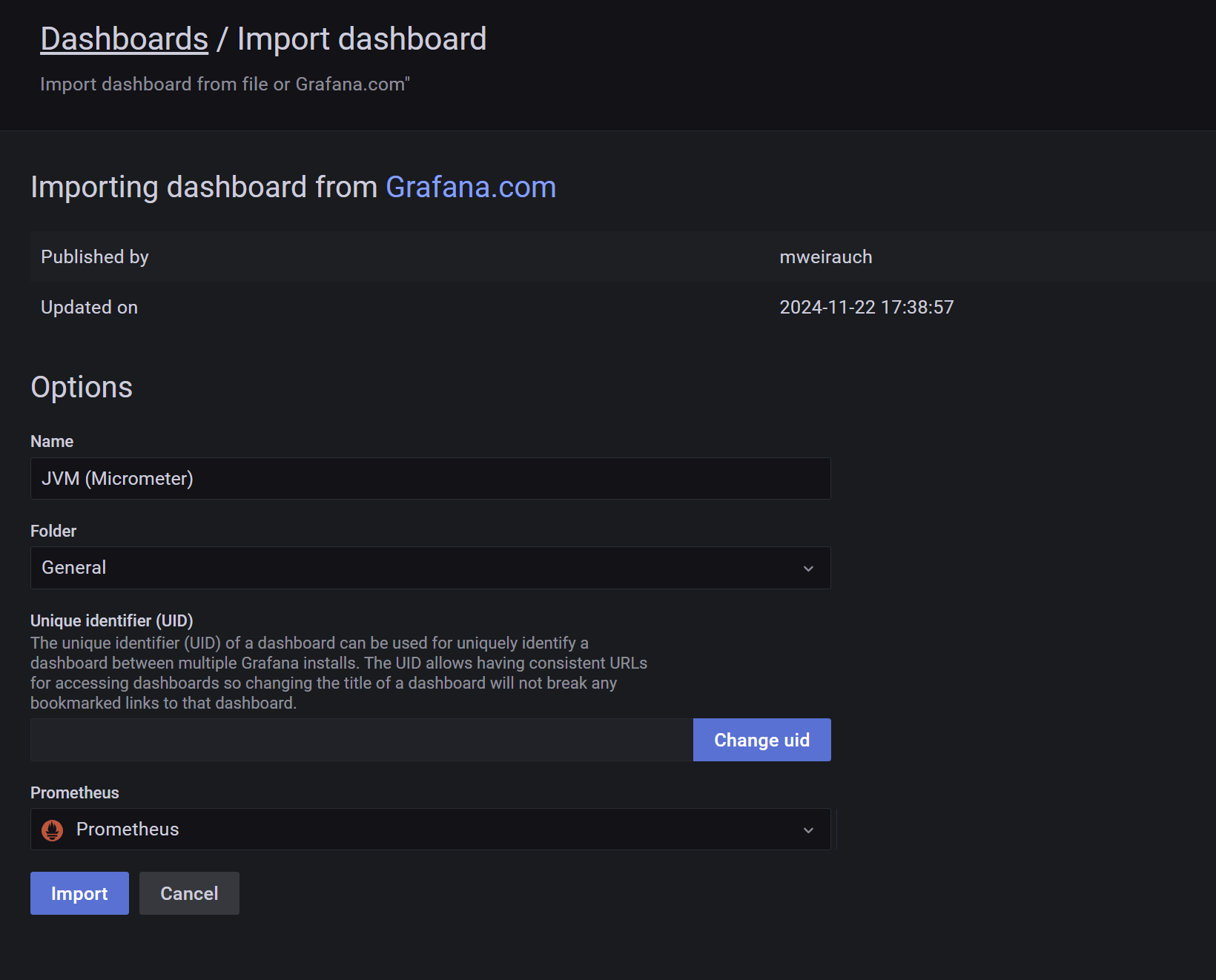Click the Import button

click(79, 893)
